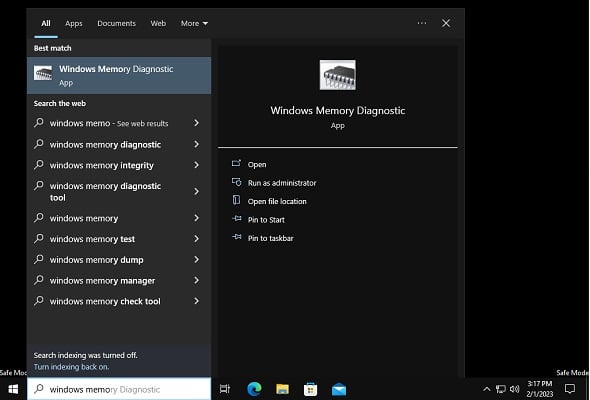Open the notification center icon
Screen dimensions: 590x400
tap(570, 388)
